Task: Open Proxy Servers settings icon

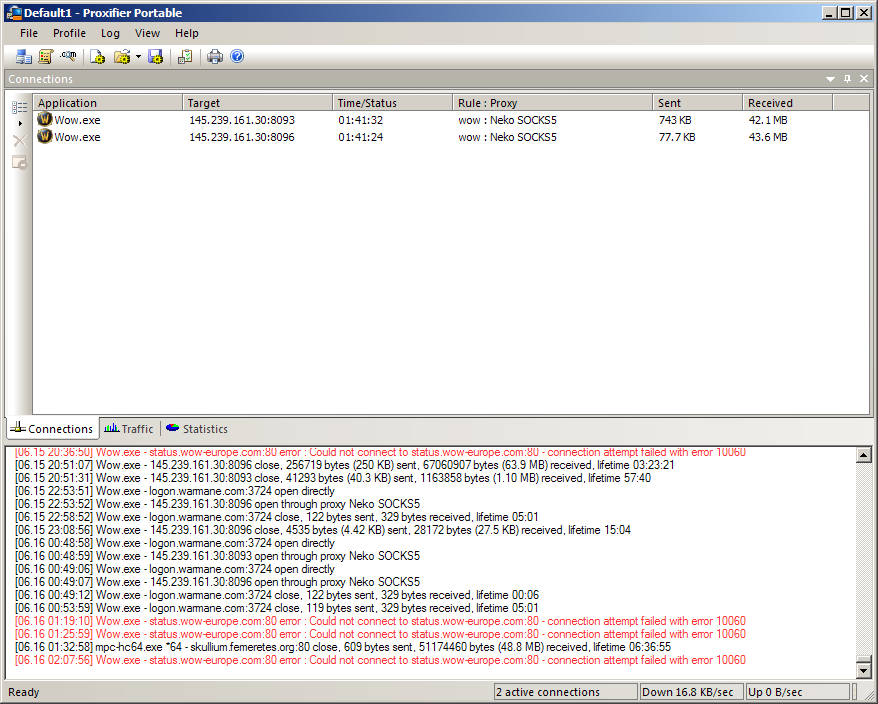Action: point(24,57)
